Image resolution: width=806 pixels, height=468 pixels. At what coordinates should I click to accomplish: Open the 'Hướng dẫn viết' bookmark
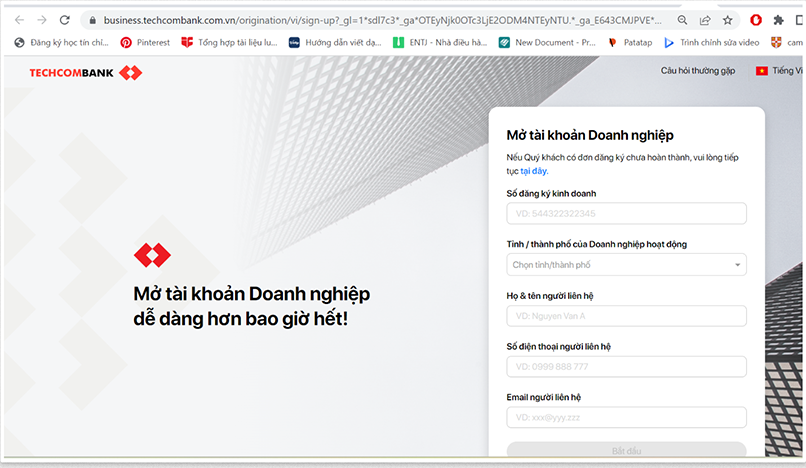[x=335, y=43]
